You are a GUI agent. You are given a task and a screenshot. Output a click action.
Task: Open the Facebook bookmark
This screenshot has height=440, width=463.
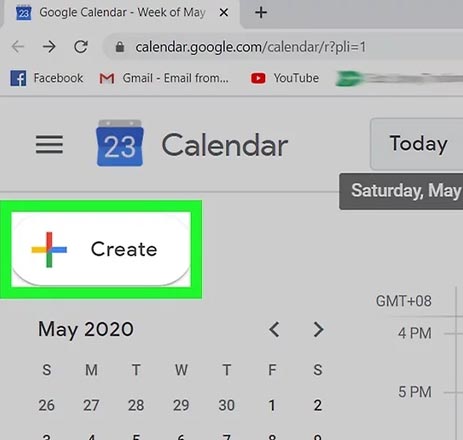click(x=47, y=78)
